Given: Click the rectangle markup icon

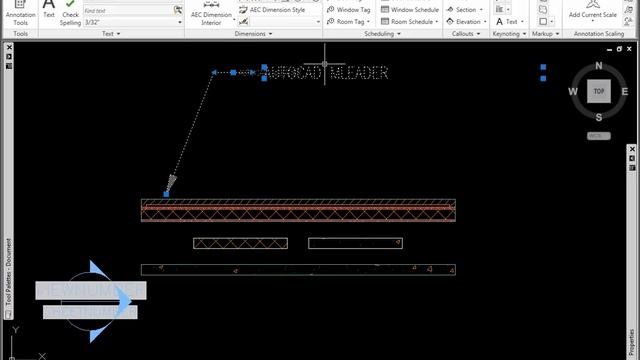Looking at the screenshot, I should (543, 21).
